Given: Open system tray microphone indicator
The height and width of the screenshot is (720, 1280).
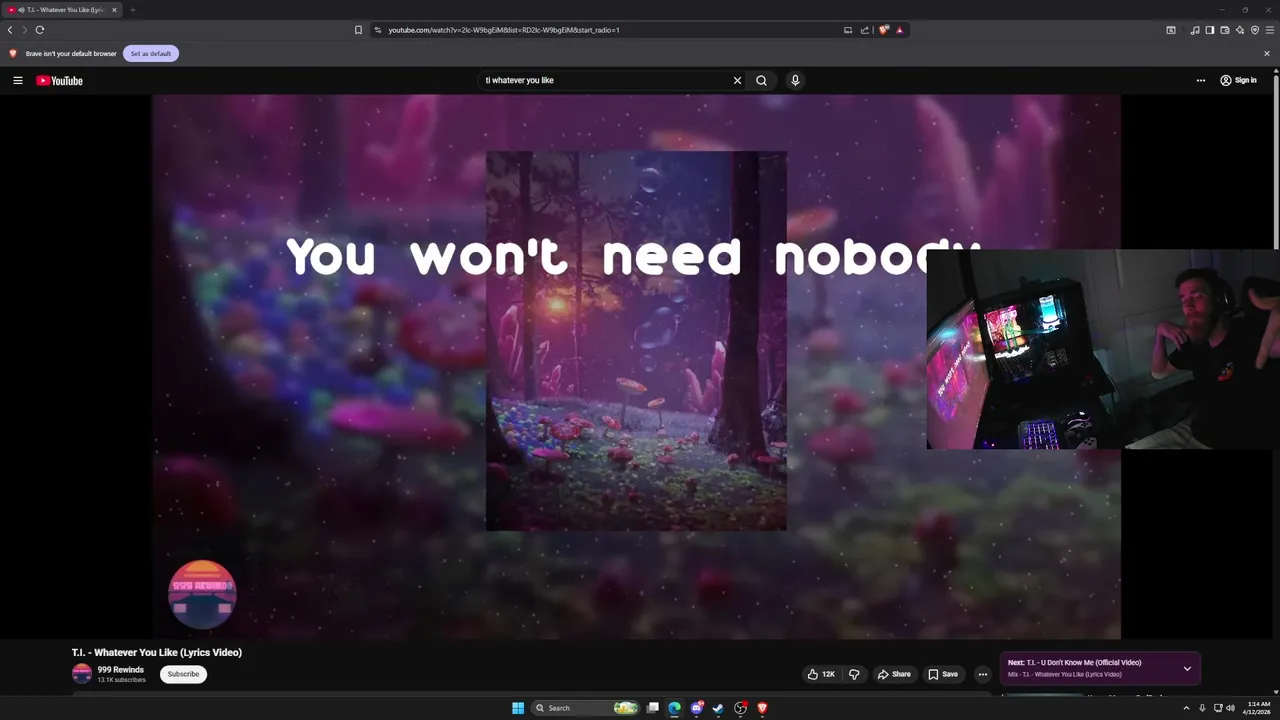Looking at the screenshot, I should pos(1202,708).
